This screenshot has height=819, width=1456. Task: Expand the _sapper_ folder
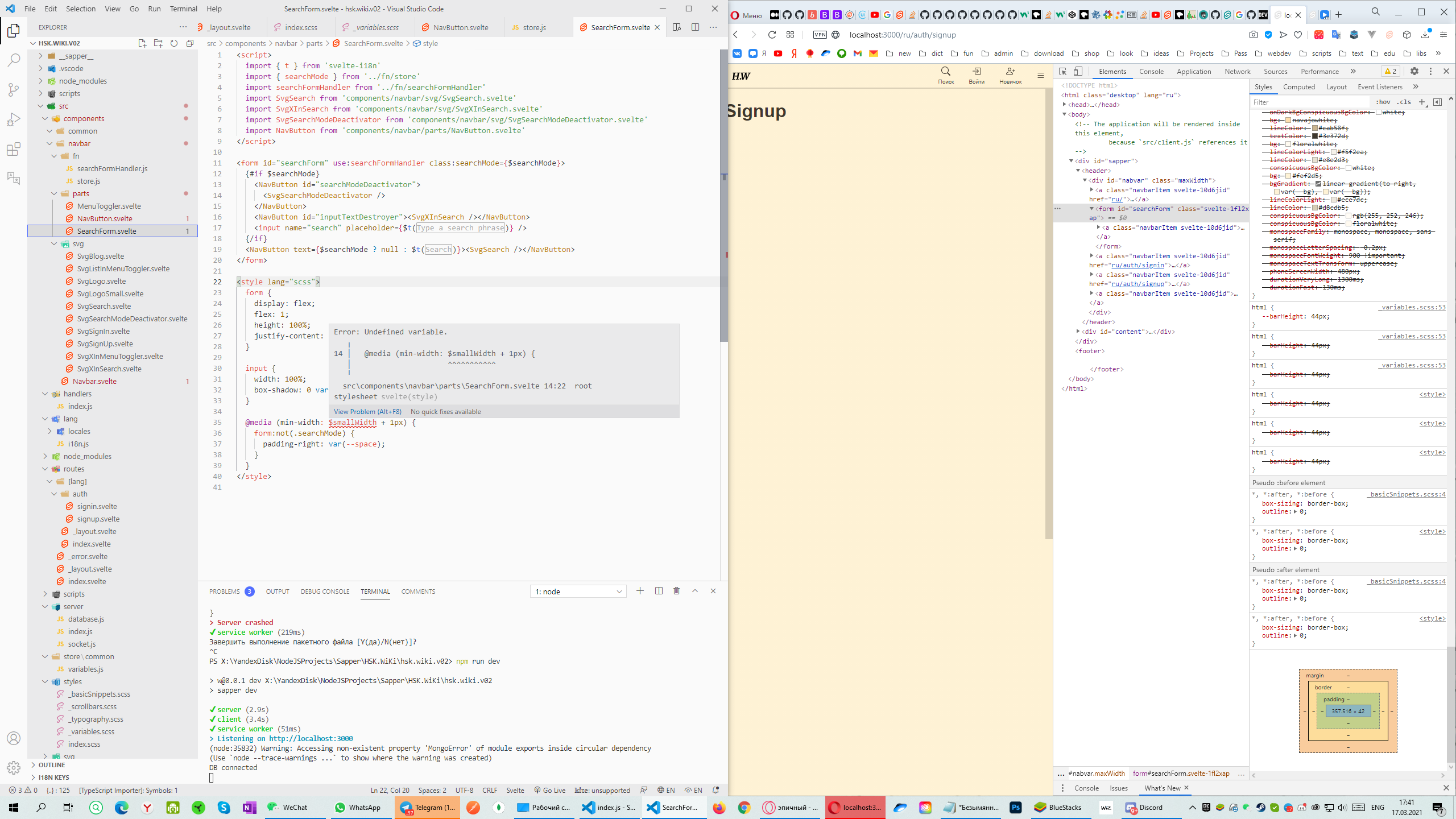41,56
